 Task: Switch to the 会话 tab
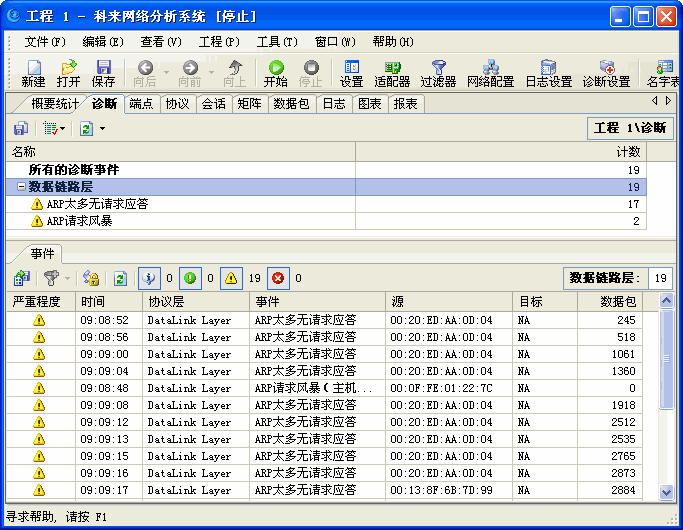(213, 104)
